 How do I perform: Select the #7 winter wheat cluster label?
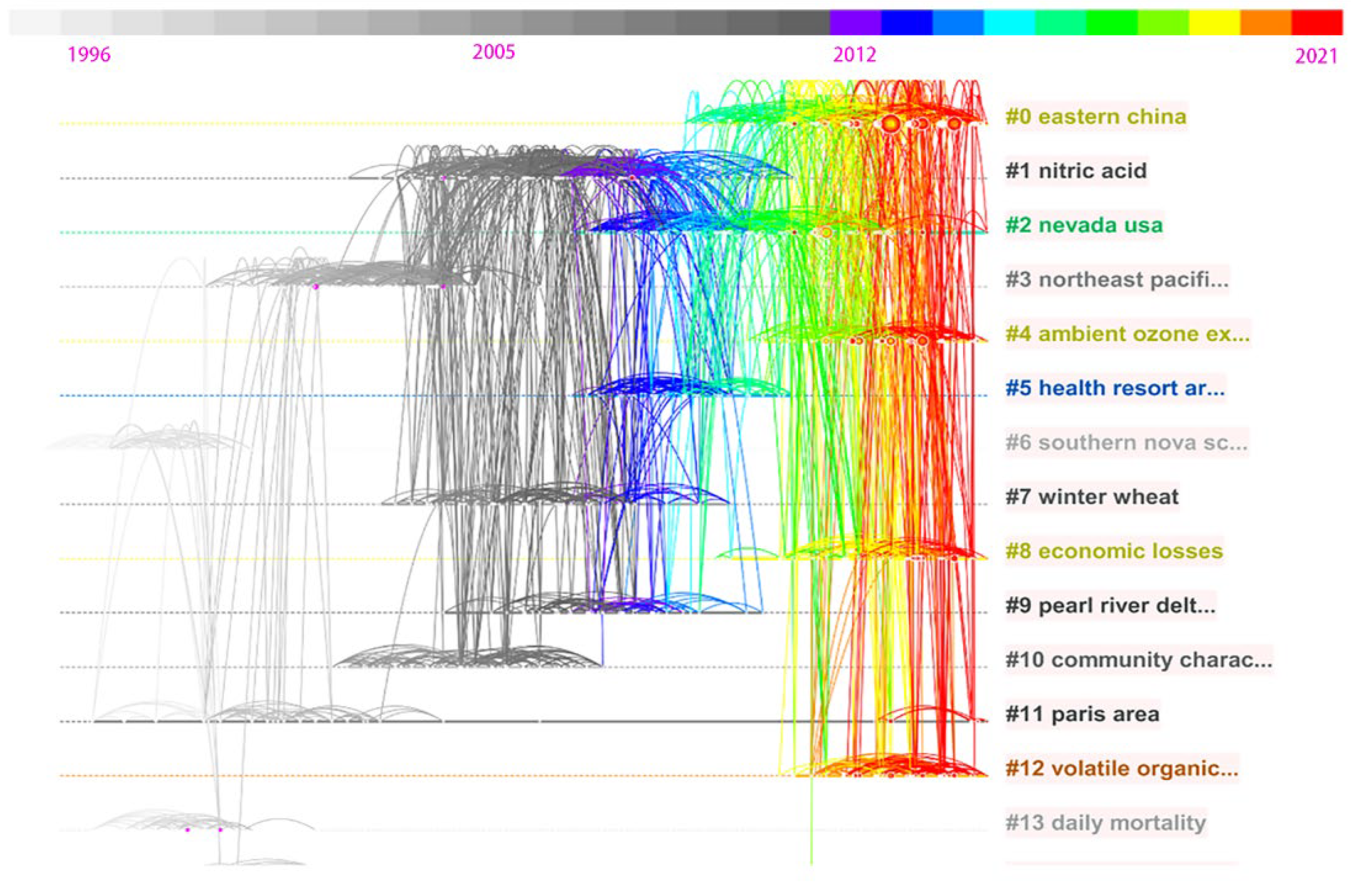point(1092,497)
